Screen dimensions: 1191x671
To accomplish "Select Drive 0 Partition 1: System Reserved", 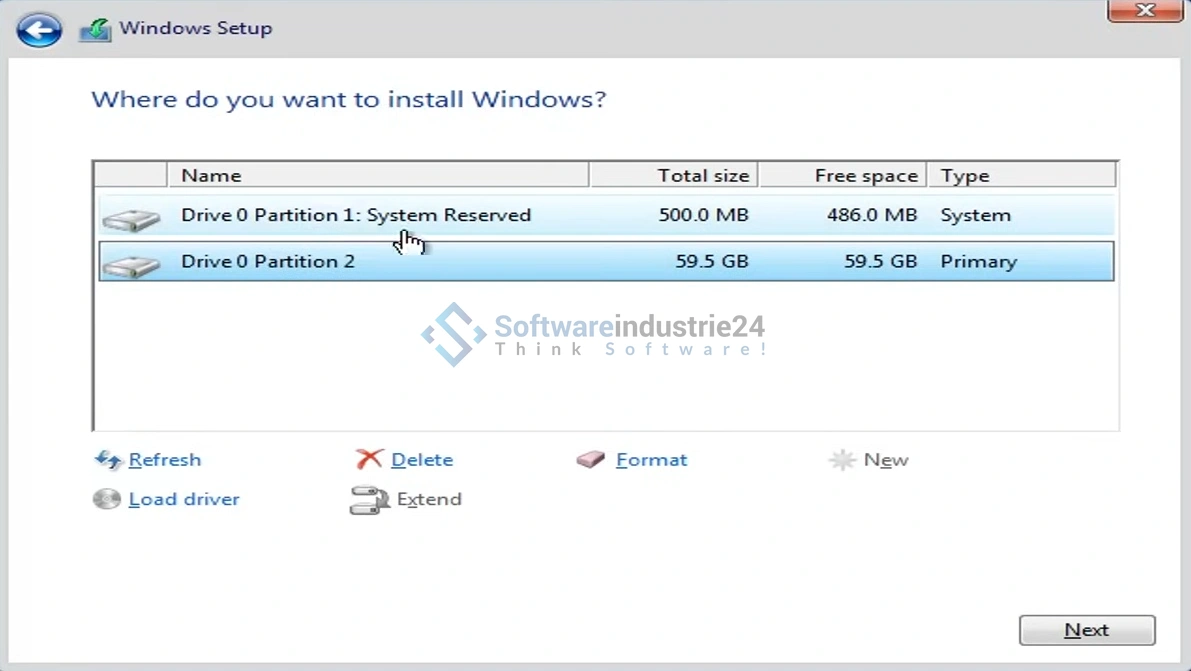I will 355,215.
